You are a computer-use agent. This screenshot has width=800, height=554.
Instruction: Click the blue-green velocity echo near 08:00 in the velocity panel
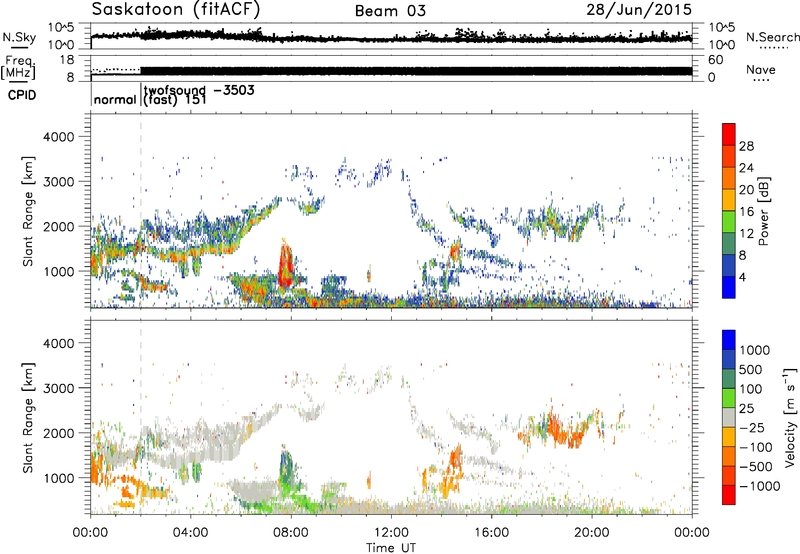[x=286, y=467]
